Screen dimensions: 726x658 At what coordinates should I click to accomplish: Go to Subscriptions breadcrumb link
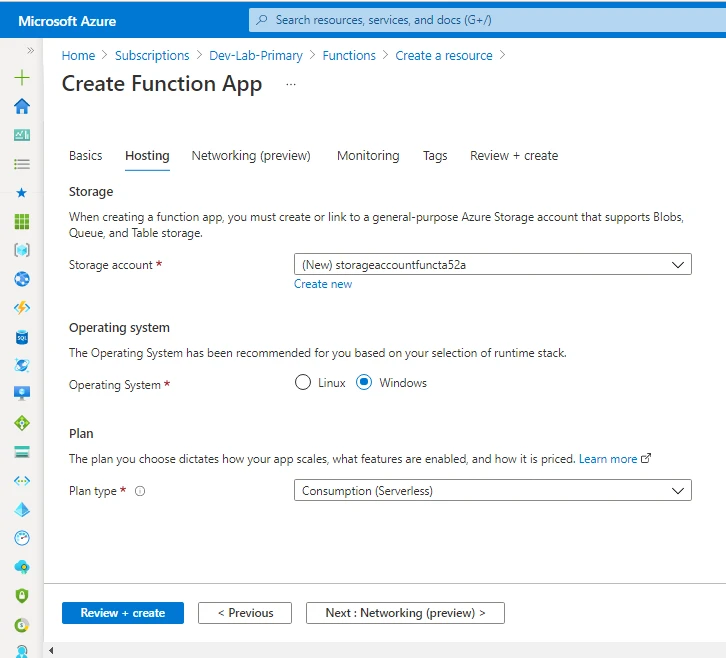click(x=152, y=56)
